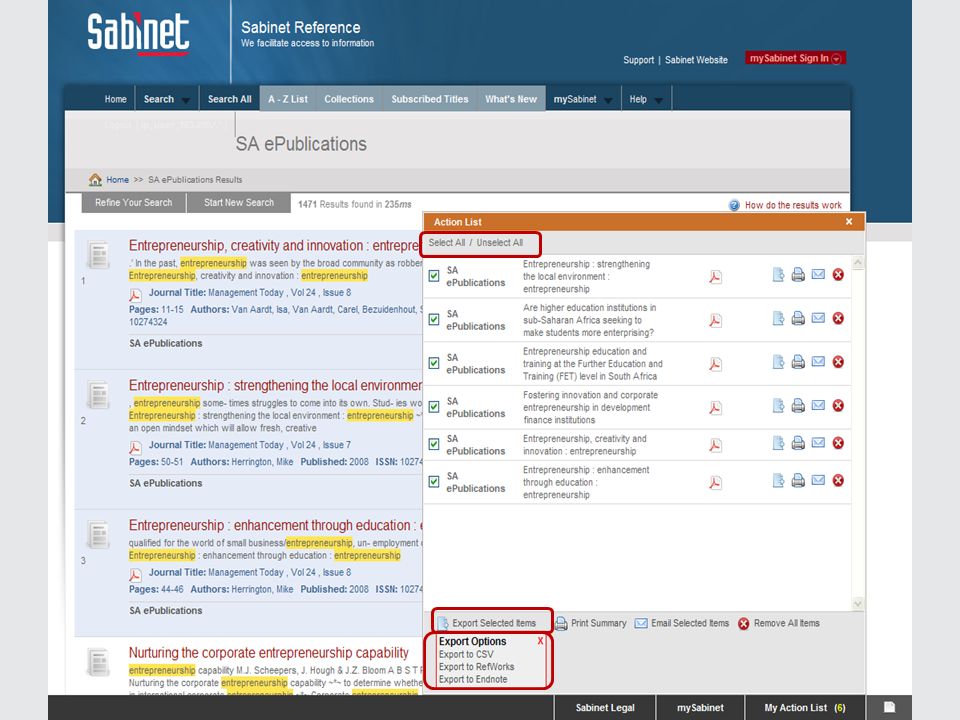960x720 pixels.
Task: Click Unselect All in Action List
Action: tap(500, 242)
